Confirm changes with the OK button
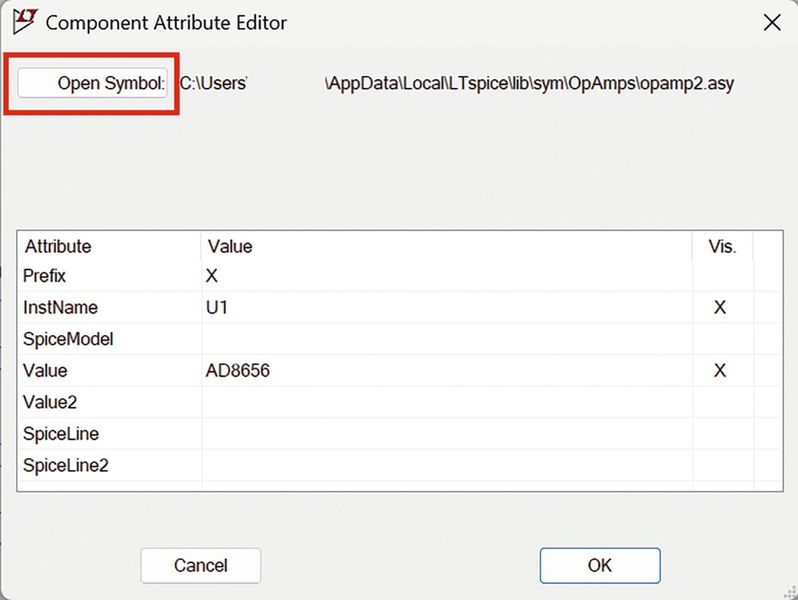The width and height of the screenshot is (798, 600). tap(600, 565)
